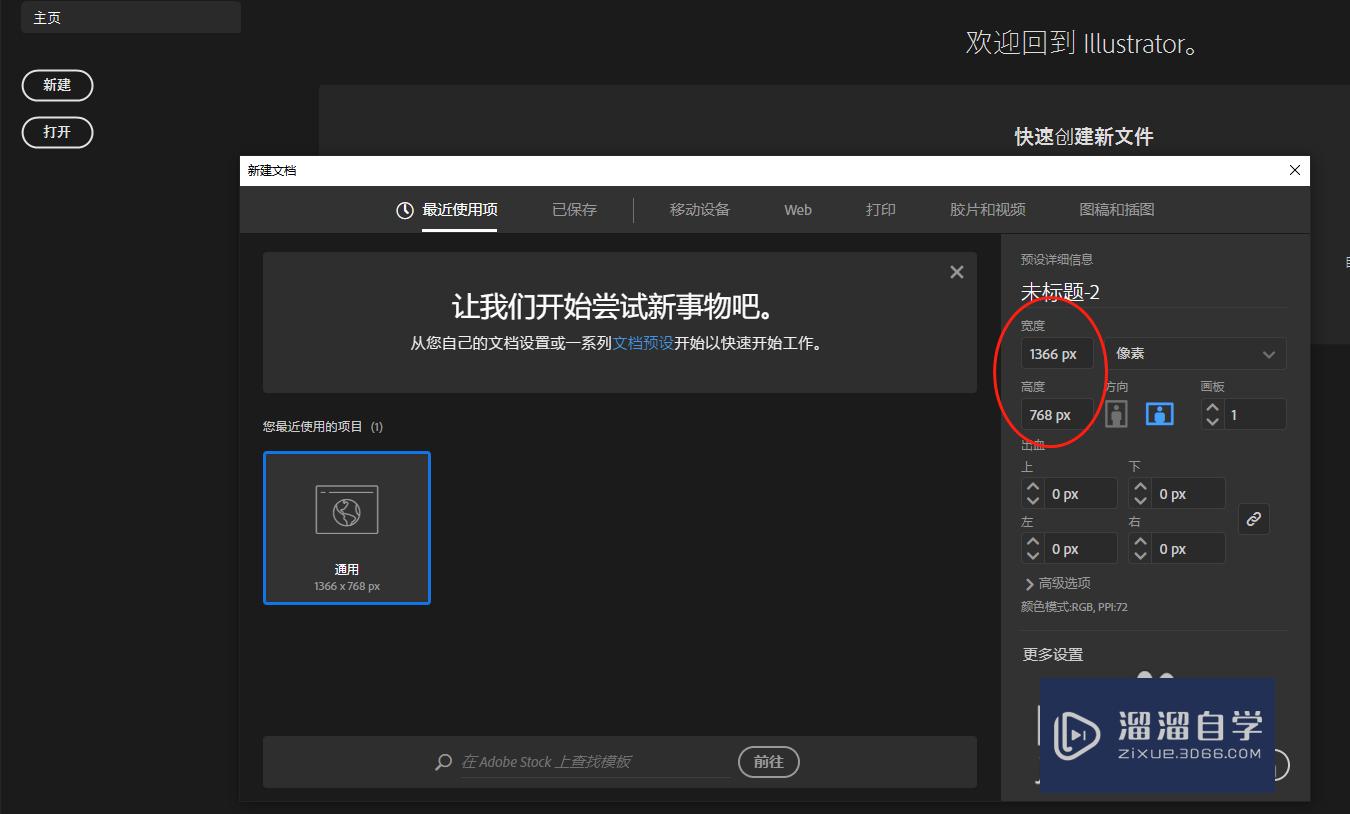Select landscape orientation icon
Image resolution: width=1350 pixels, height=814 pixels.
pos(1160,414)
